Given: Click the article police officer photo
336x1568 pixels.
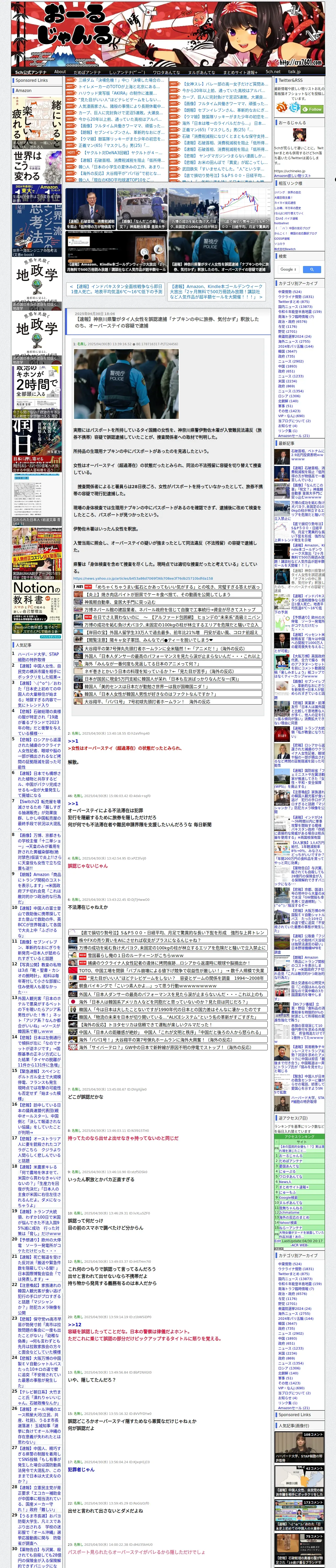Looking at the screenshot, I should pyautogui.click(x=126, y=383).
